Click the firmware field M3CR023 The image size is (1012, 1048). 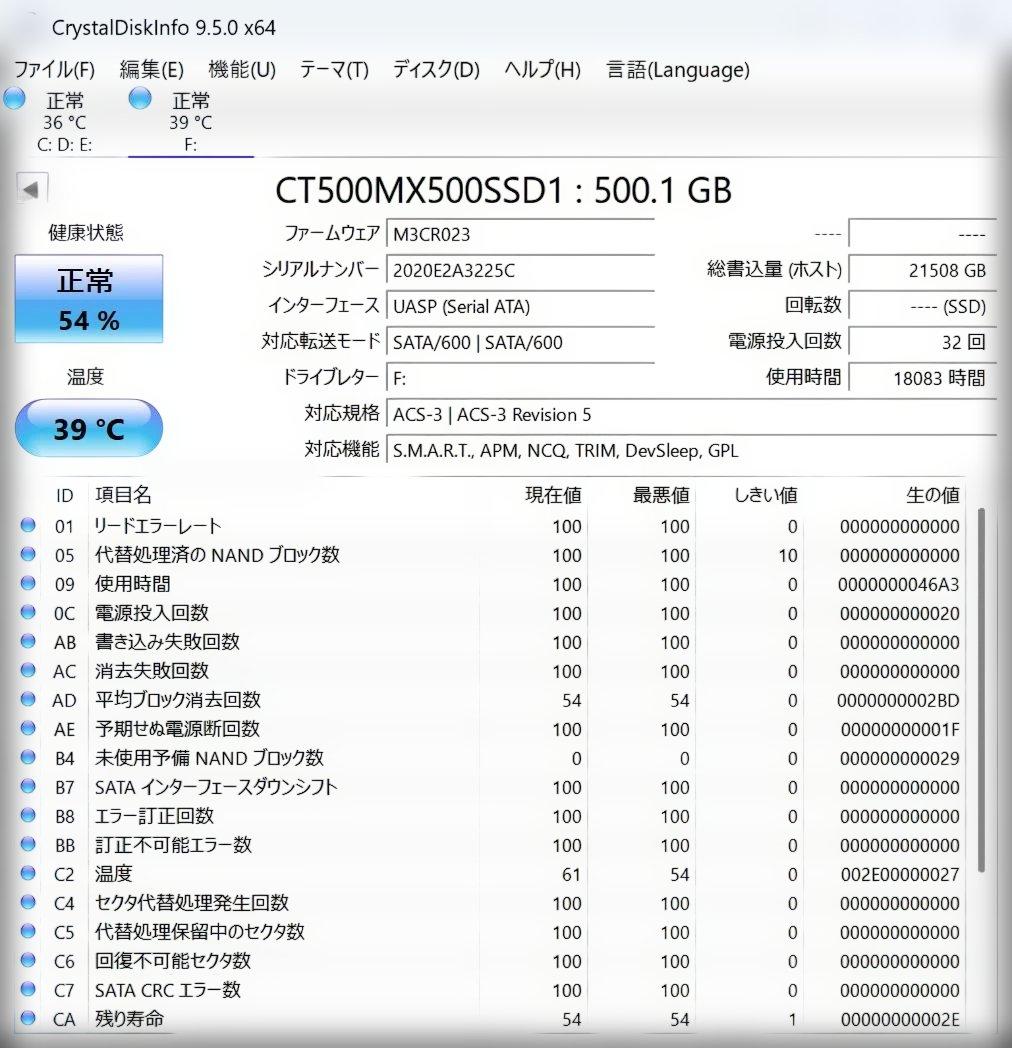(520, 235)
